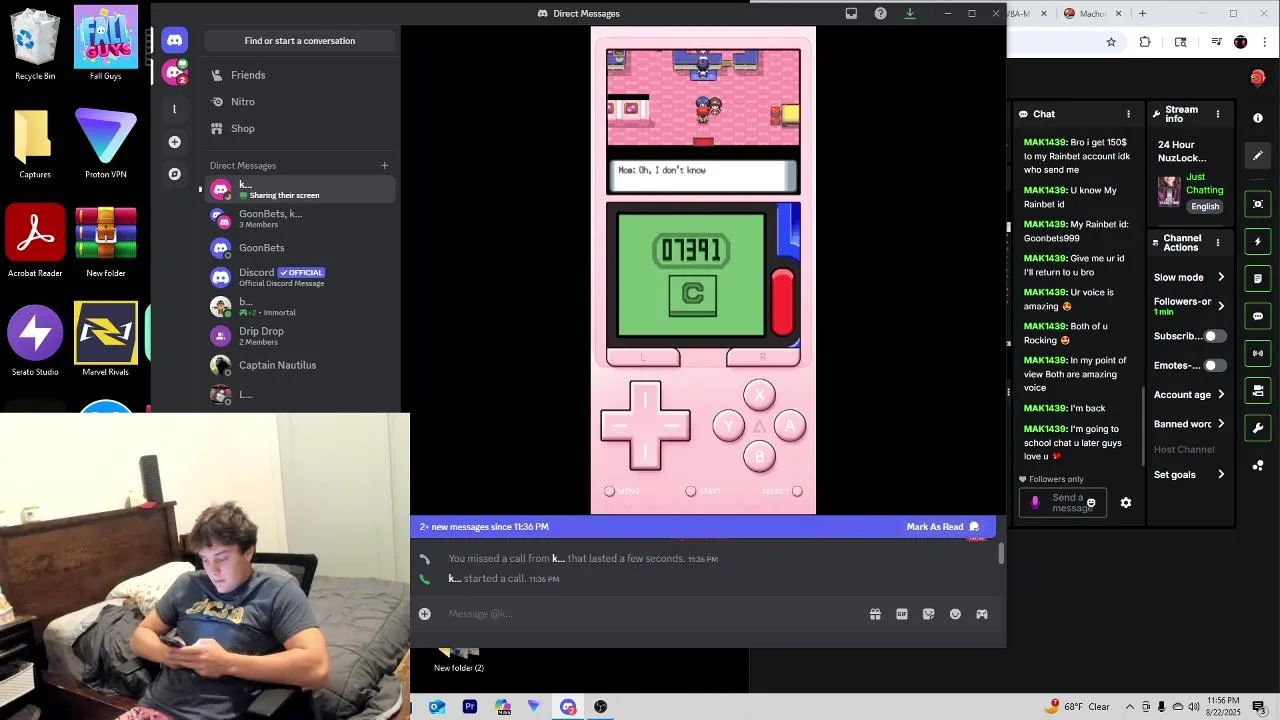This screenshot has width=1280, height=720.
Task: Open Captain Nautilus direct message
Action: [300, 365]
